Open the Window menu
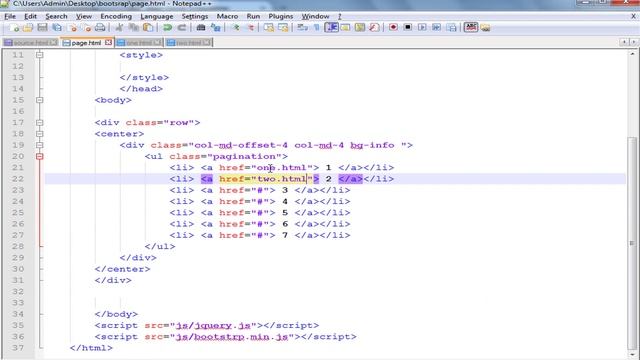 (316, 16)
